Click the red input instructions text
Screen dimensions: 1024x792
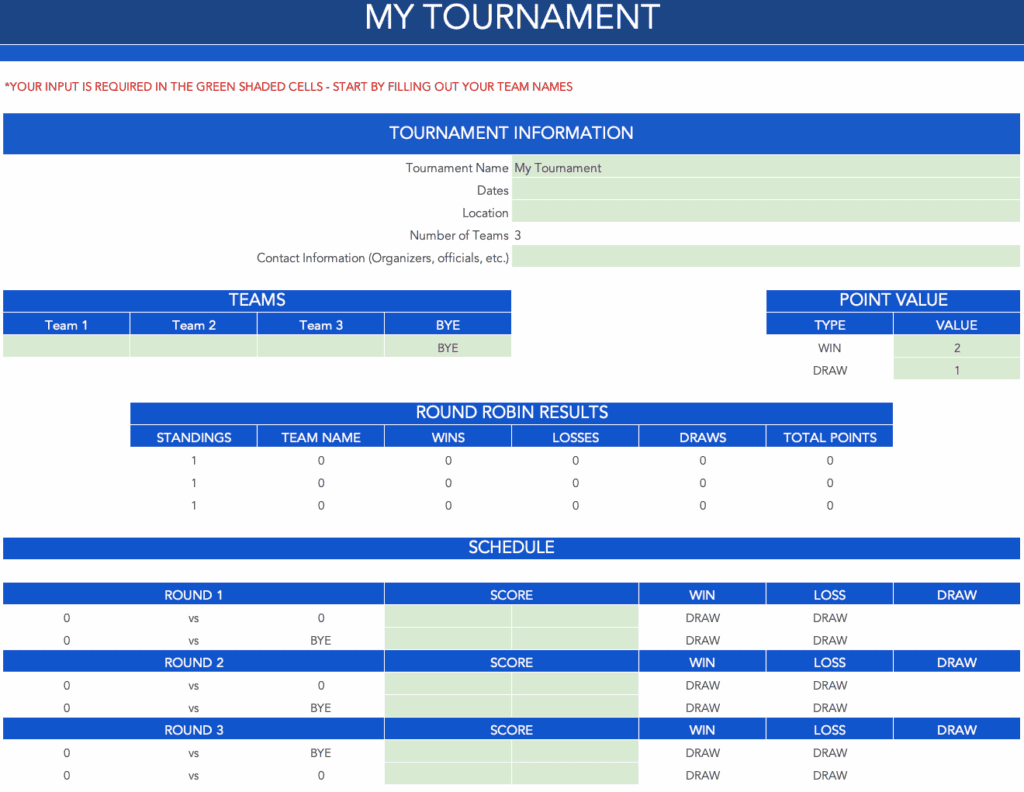click(x=288, y=86)
